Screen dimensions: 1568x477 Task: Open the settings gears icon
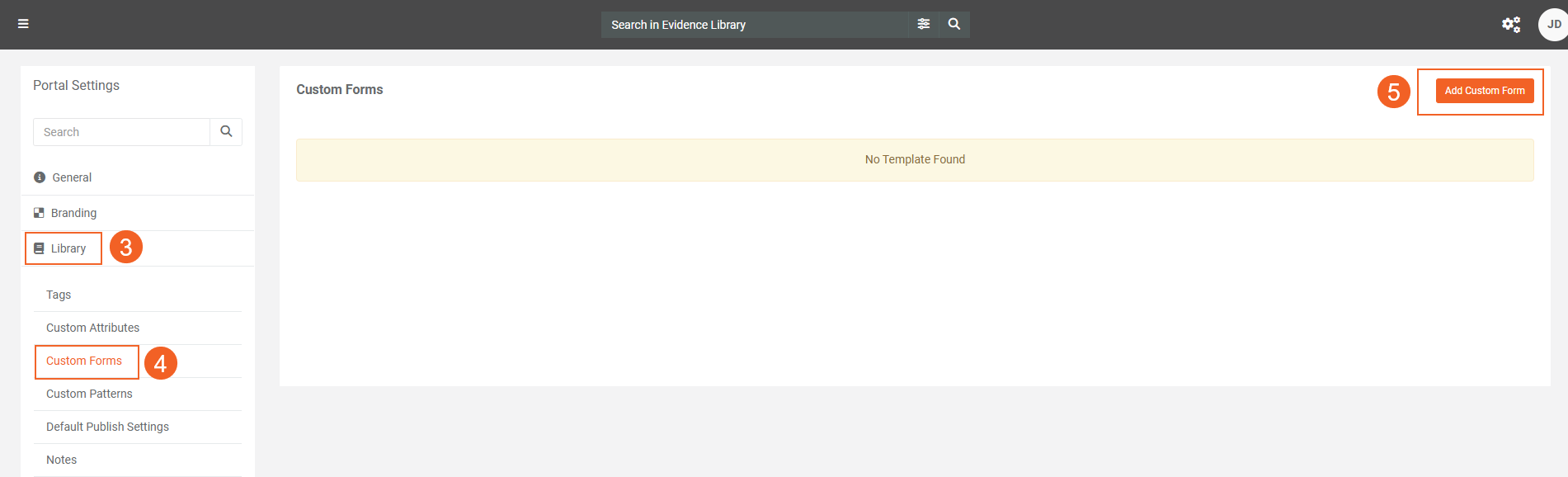(x=1511, y=24)
